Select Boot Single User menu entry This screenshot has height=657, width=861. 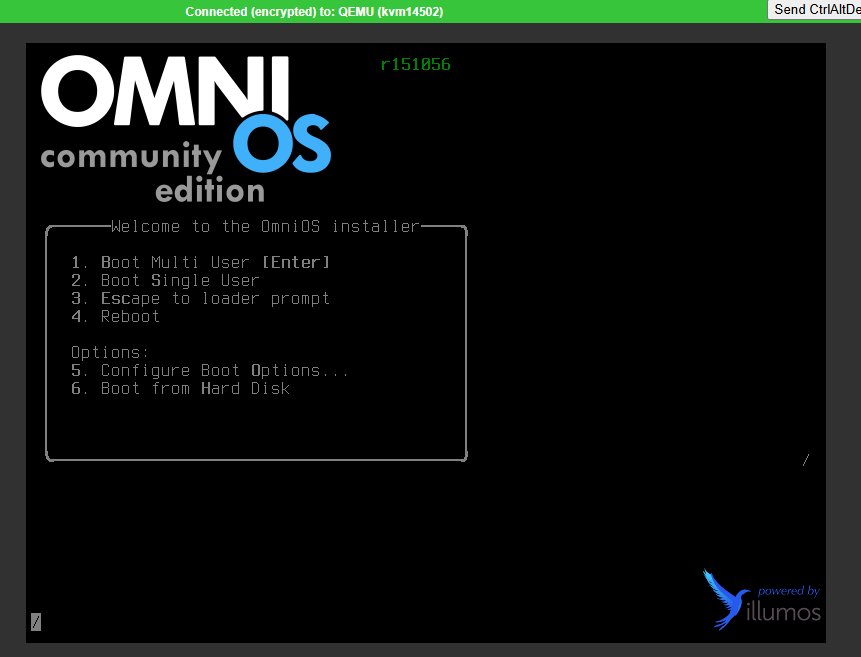[180, 280]
